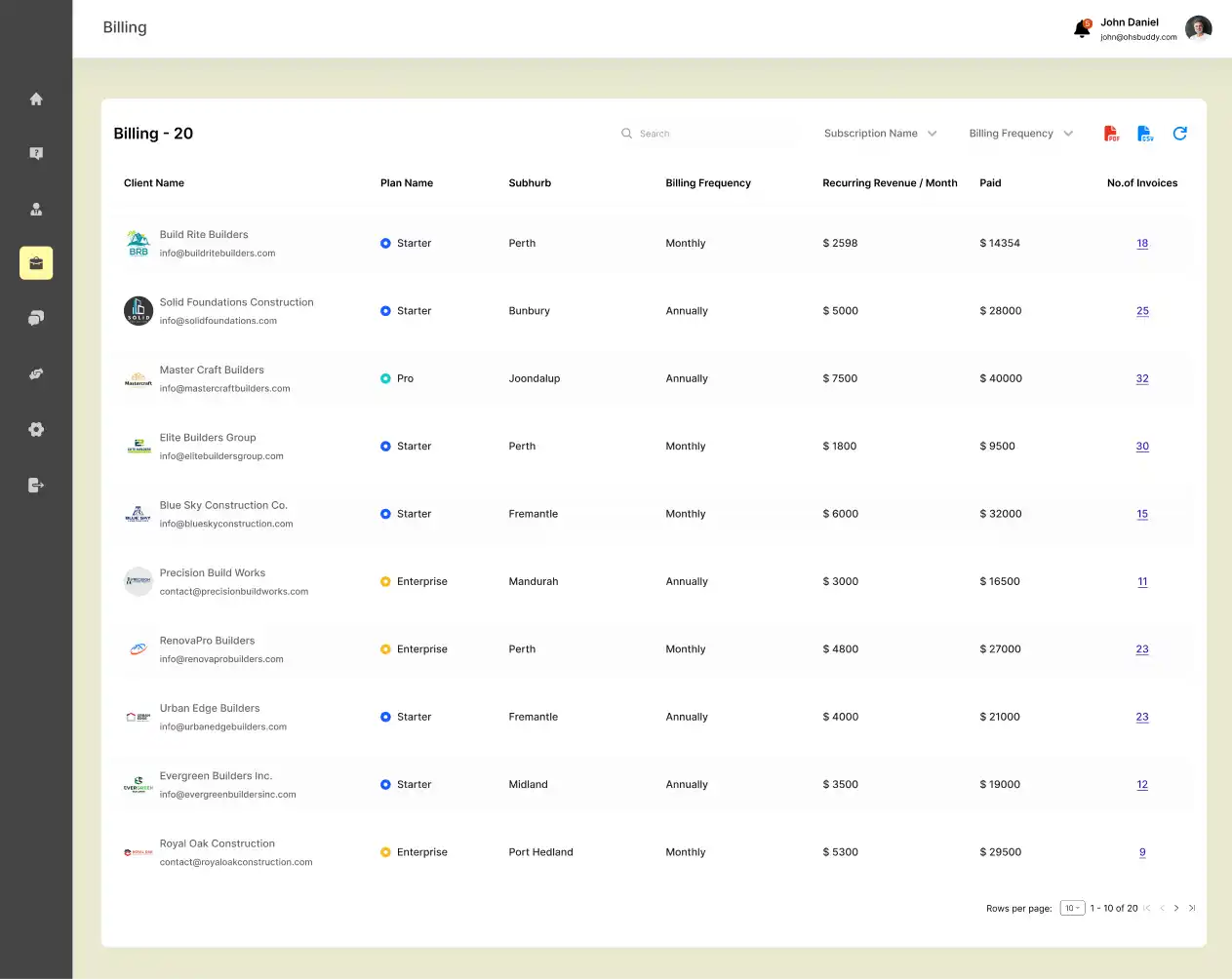Image resolution: width=1232 pixels, height=979 pixels.
Task: Open the notification bell
Action: point(1082,29)
